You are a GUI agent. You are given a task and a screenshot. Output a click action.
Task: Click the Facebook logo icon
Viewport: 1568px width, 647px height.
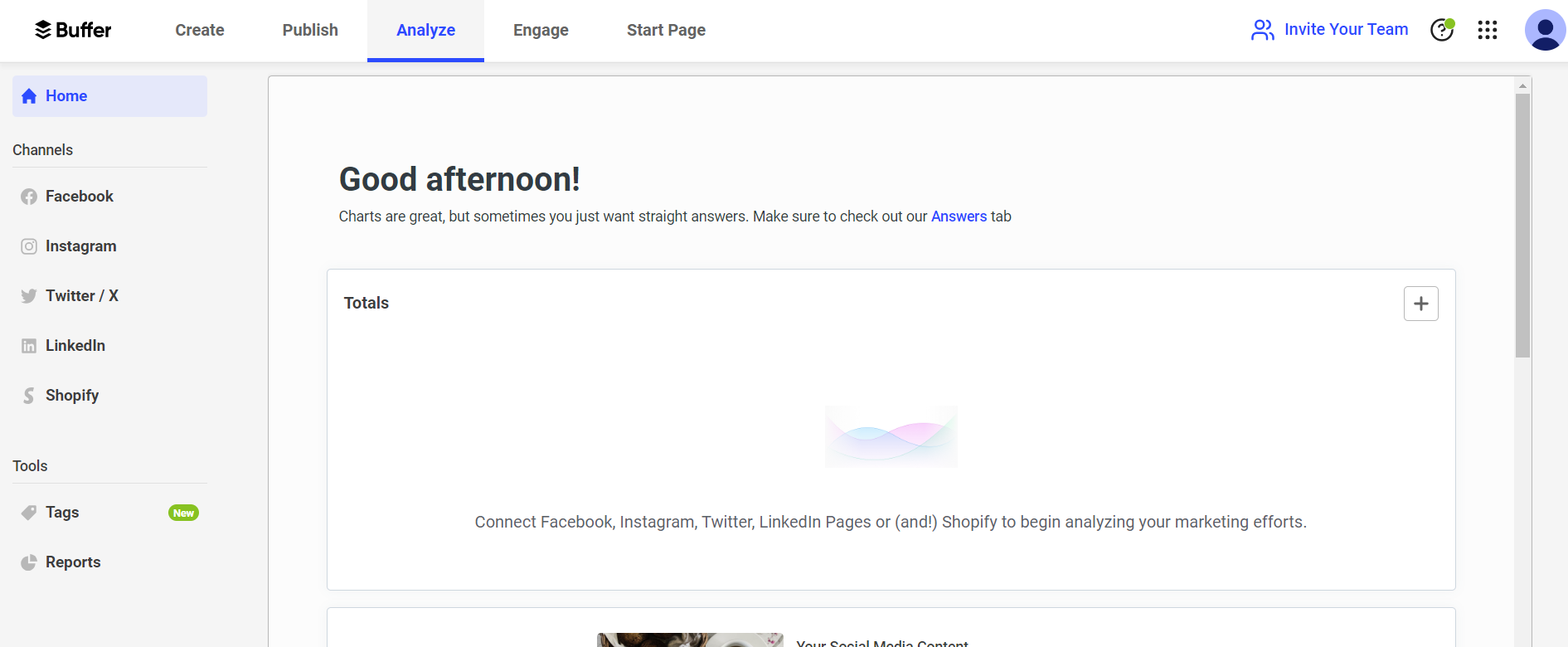pyautogui.click(x=29, y=197)
